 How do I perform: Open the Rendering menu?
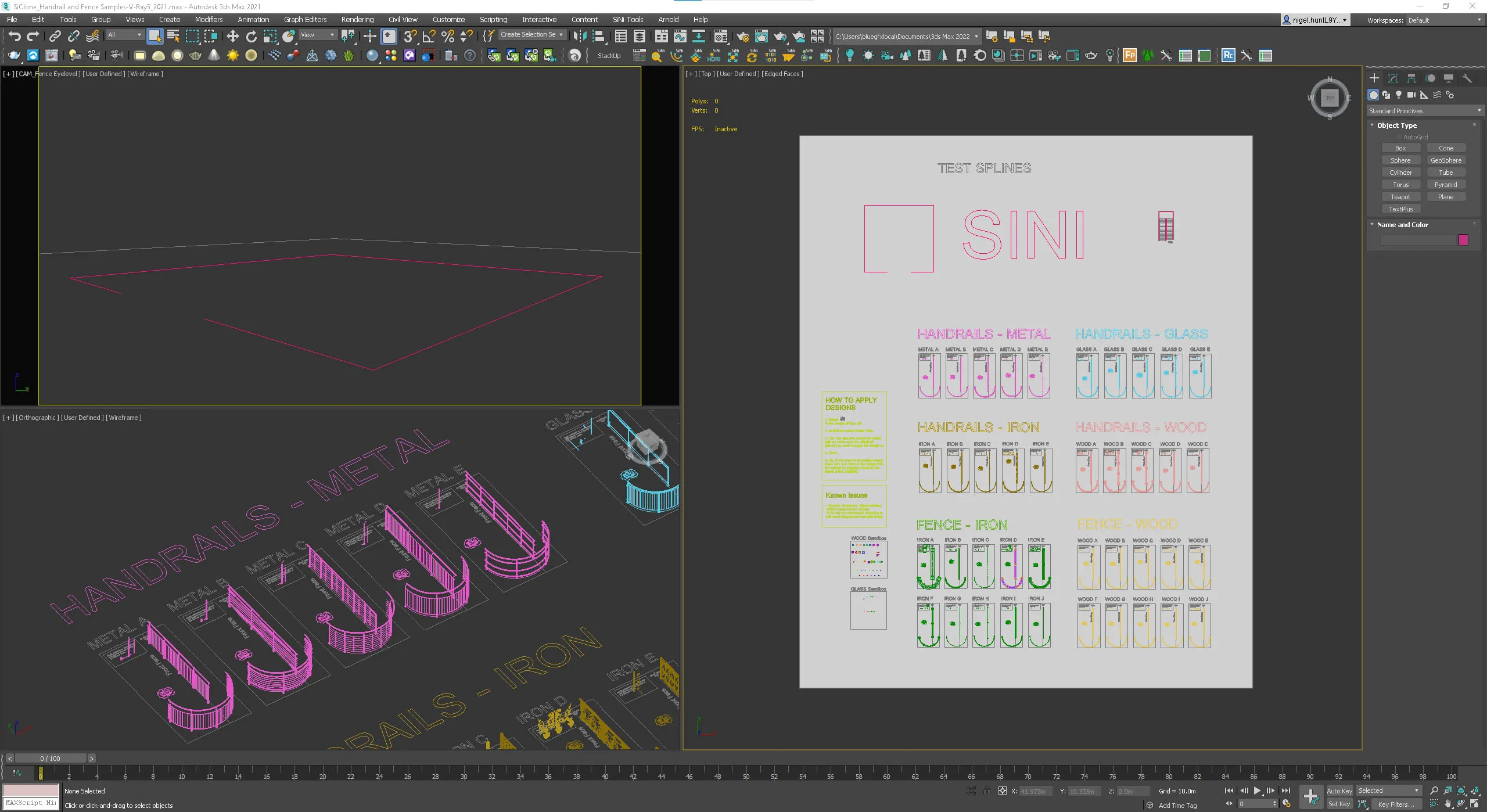point(357,19)
